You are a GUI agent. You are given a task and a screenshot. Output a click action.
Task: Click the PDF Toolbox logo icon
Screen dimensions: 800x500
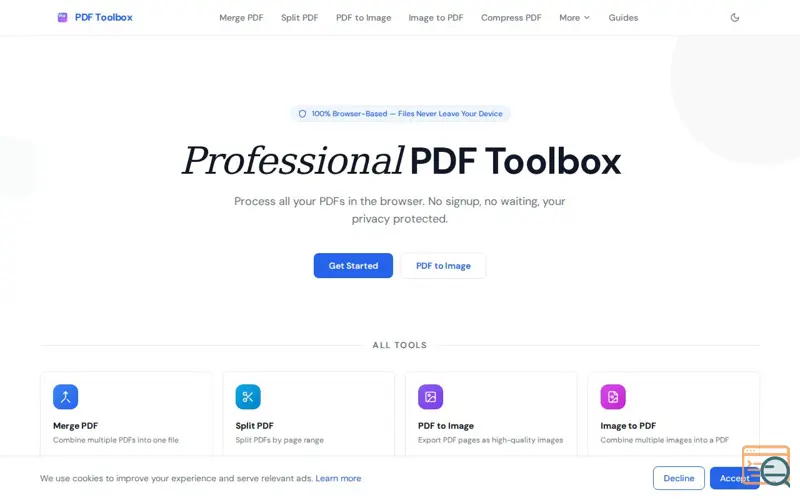point(62,17)
